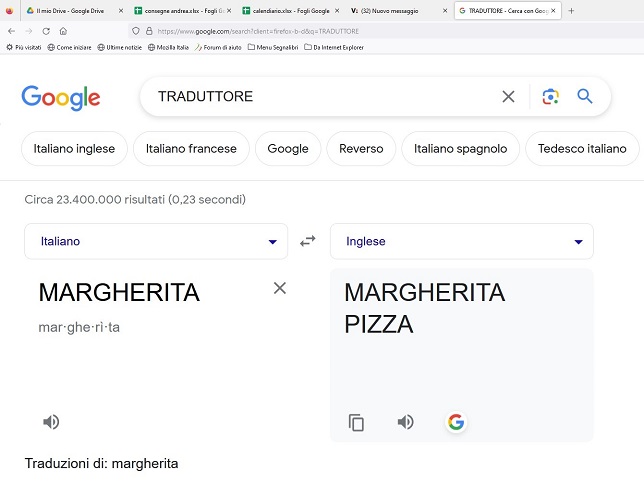The image size is (644, 483).
Task: Listen to the English translation audio
Action: pyautogui.click(x=406, y=422)
